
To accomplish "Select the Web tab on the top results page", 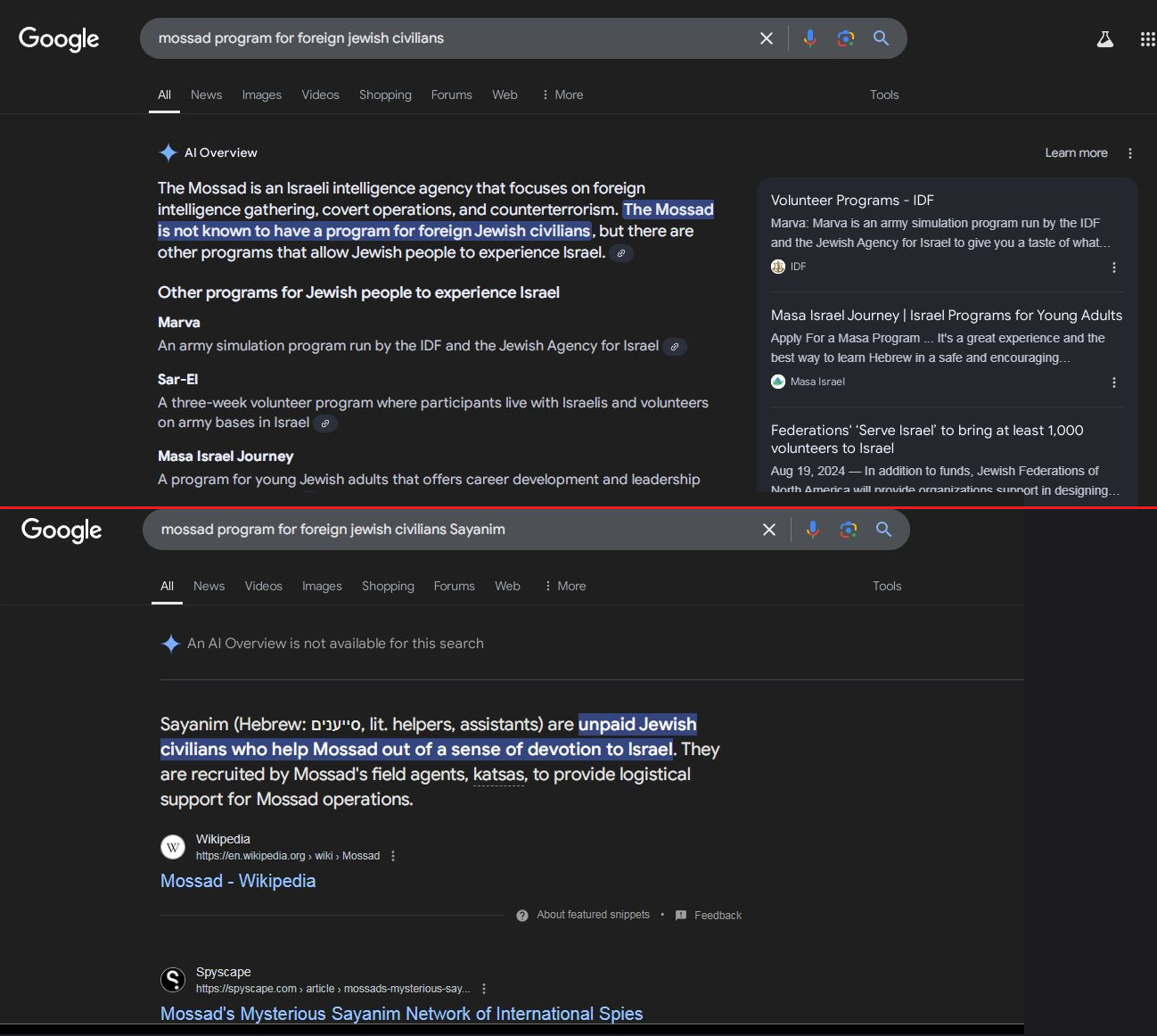I will 505,95.
